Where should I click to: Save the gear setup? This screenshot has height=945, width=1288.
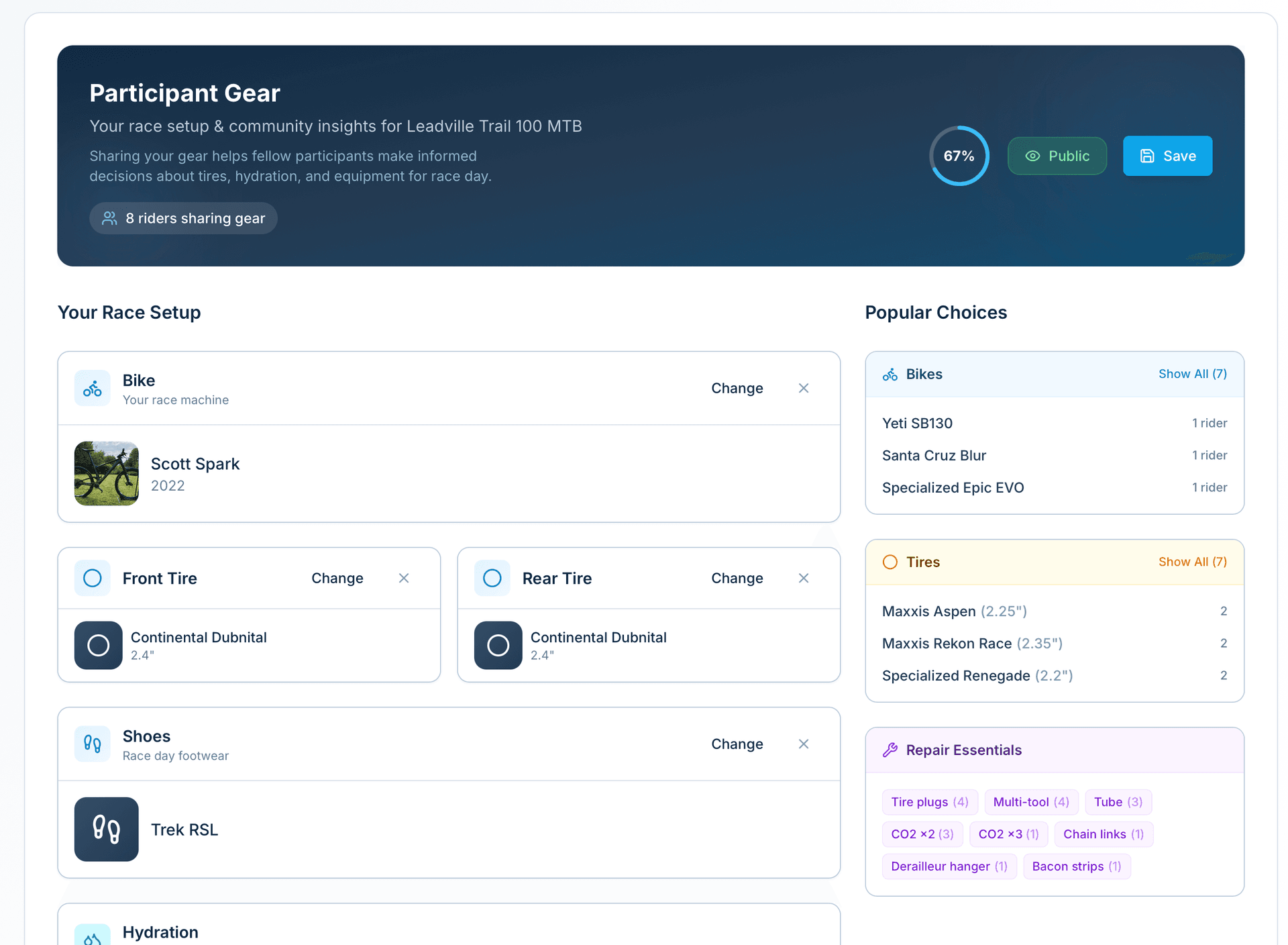(x=1167, y=156)
